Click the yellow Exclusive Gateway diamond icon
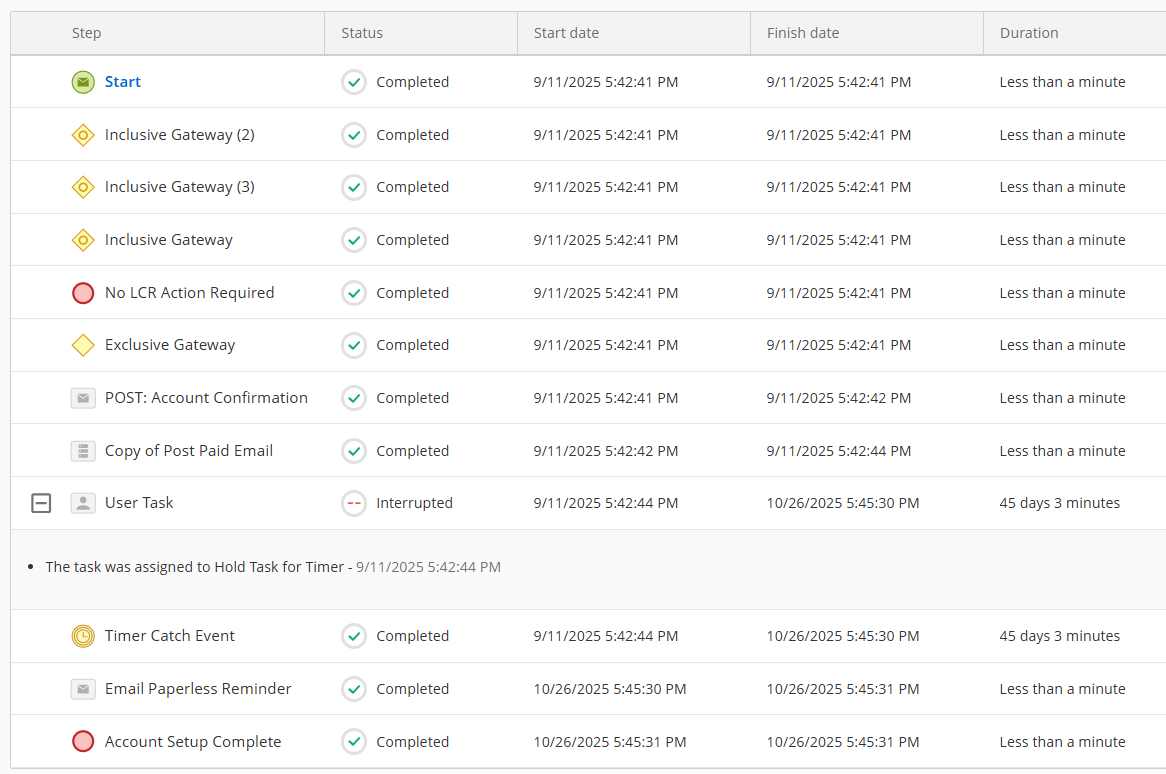 83,345
